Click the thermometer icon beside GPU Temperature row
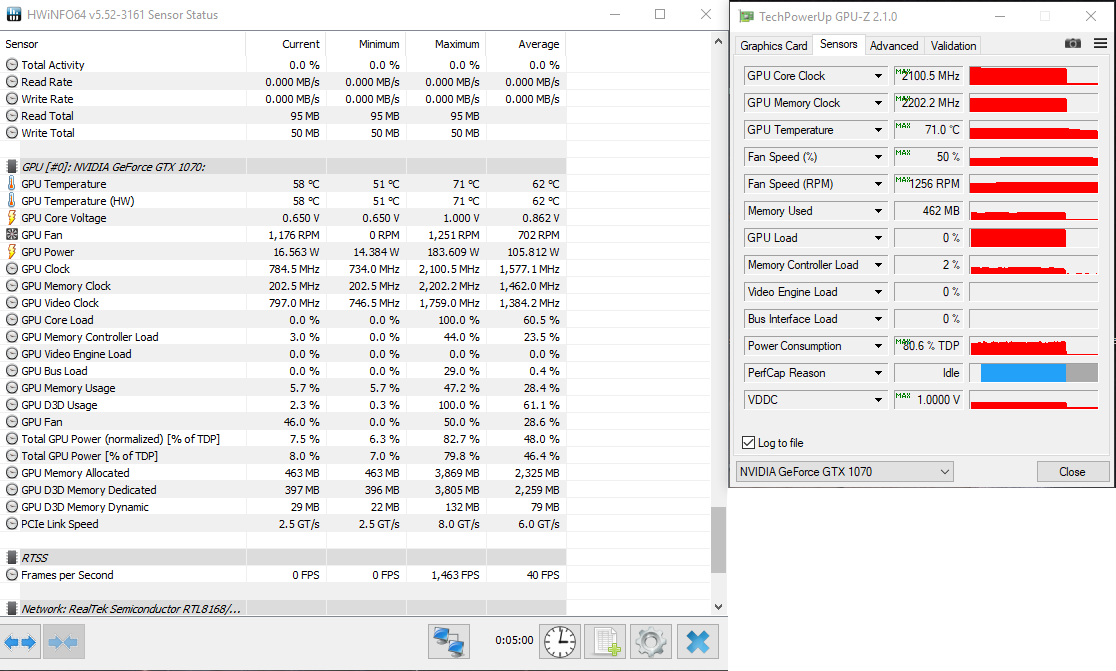Screen dimensions: 1116x671 (11, 184)
